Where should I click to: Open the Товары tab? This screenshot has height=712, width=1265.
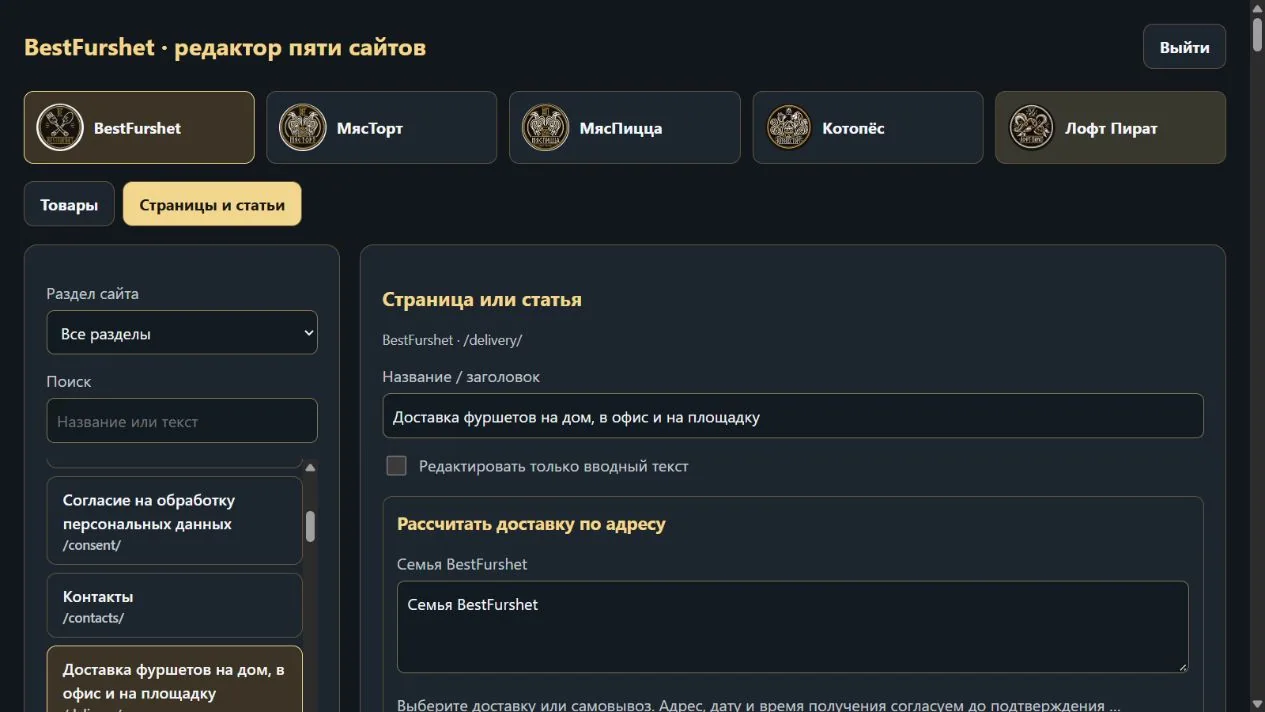[x=69, y=204]
